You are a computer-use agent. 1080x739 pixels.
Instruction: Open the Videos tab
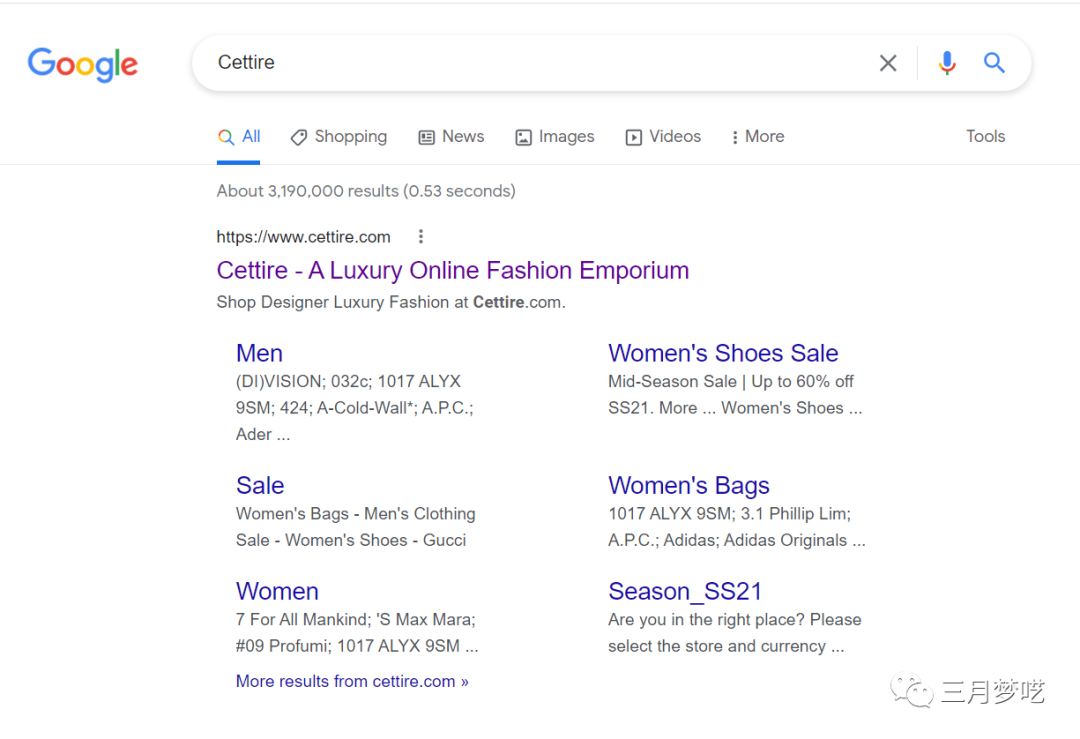[x=663, y=137]
